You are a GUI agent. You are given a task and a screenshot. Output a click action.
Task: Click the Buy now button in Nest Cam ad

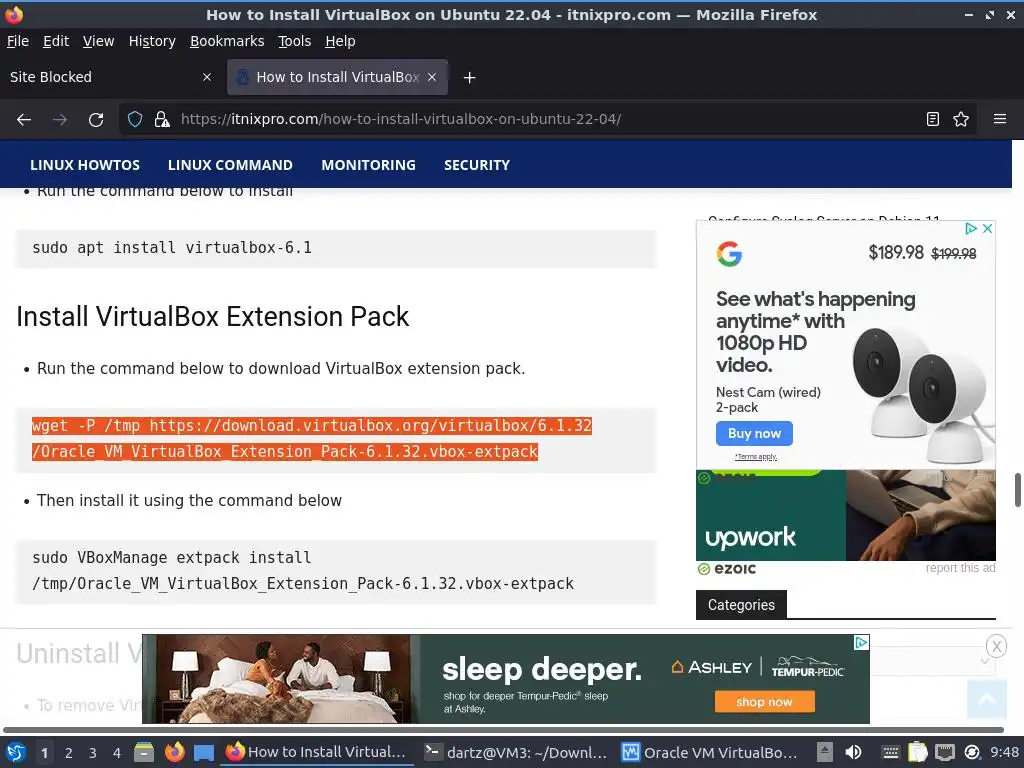coord(754,434)
